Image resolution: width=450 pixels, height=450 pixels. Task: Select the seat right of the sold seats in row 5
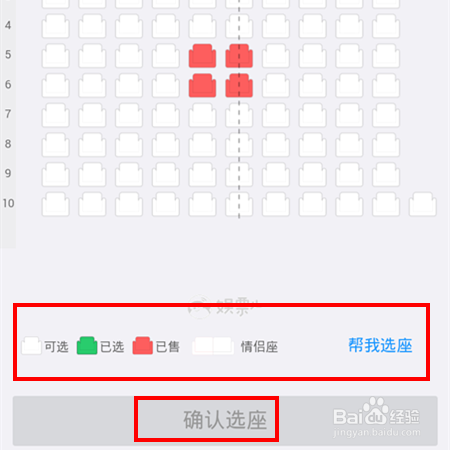pyautogui.click(x=276, y=56)
